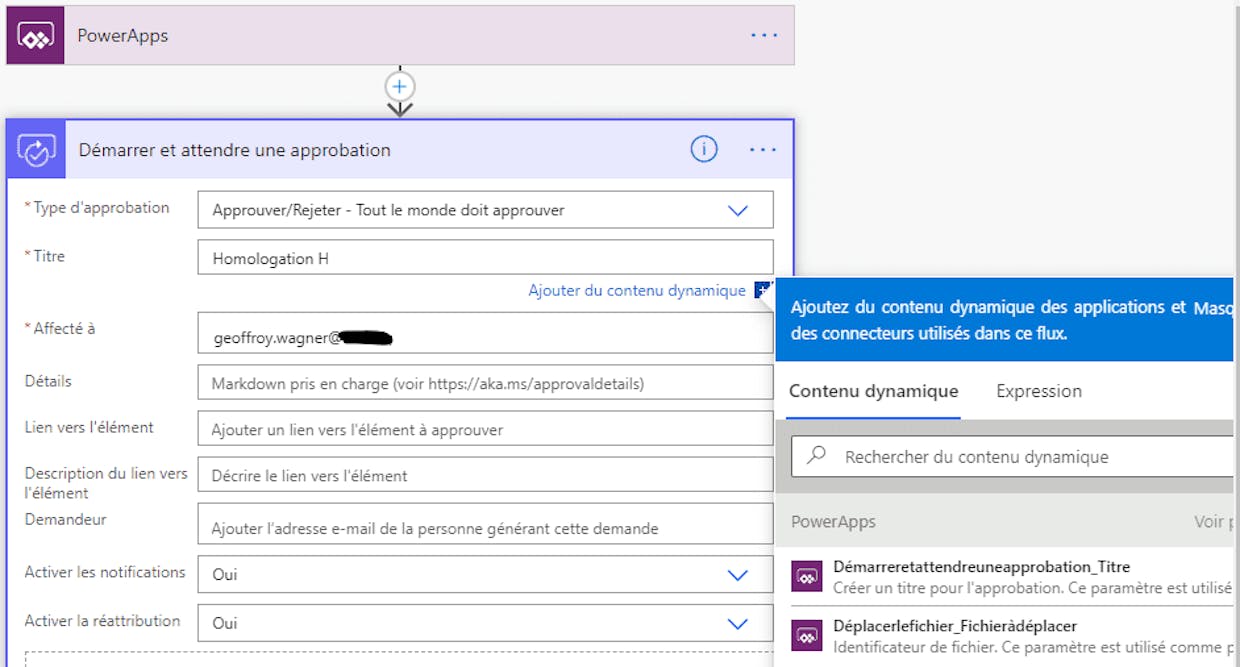Click the PowerApps trigger title

point(123,36)
